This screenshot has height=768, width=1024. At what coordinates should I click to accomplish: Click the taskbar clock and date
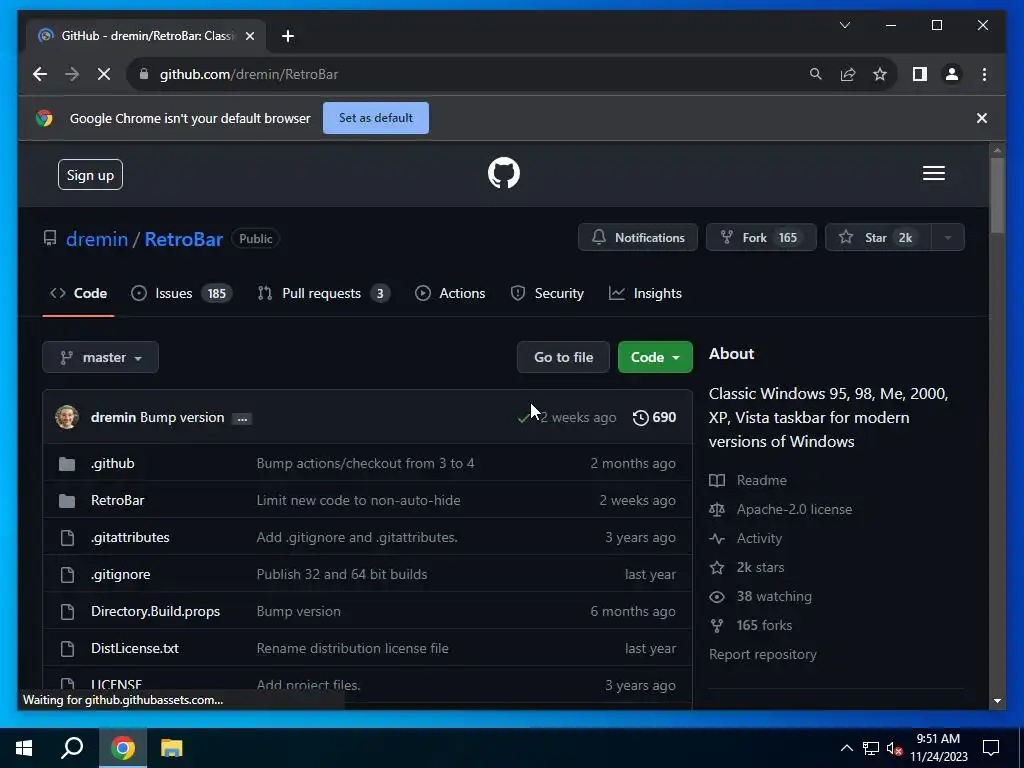(938, 748)
